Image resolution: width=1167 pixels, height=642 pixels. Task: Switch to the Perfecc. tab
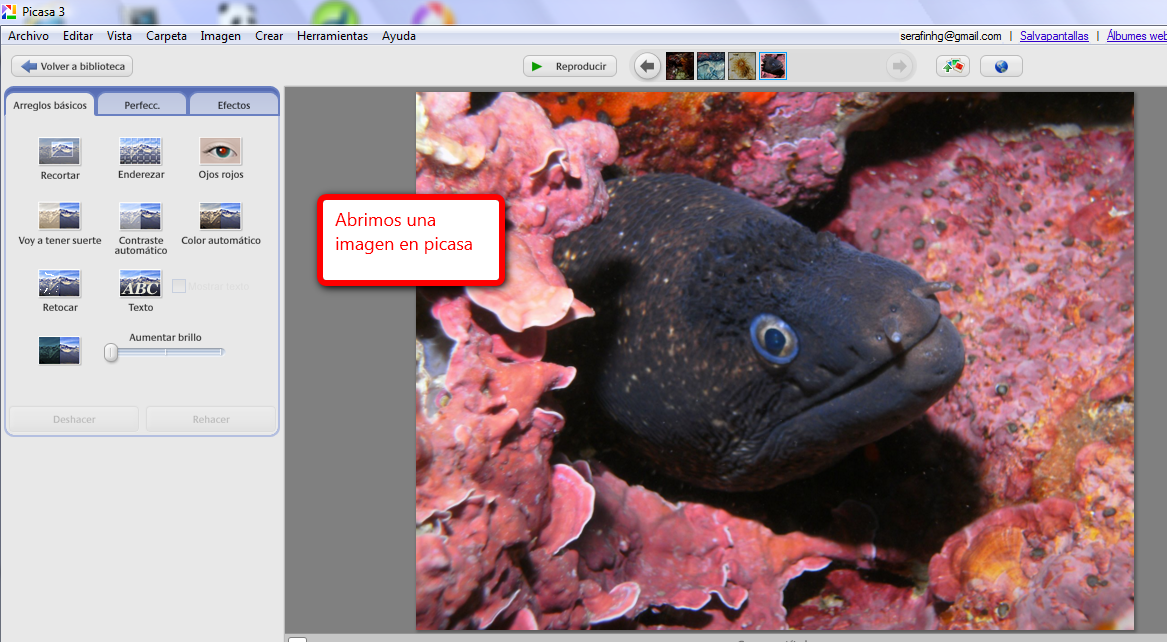tap(142, 105)
